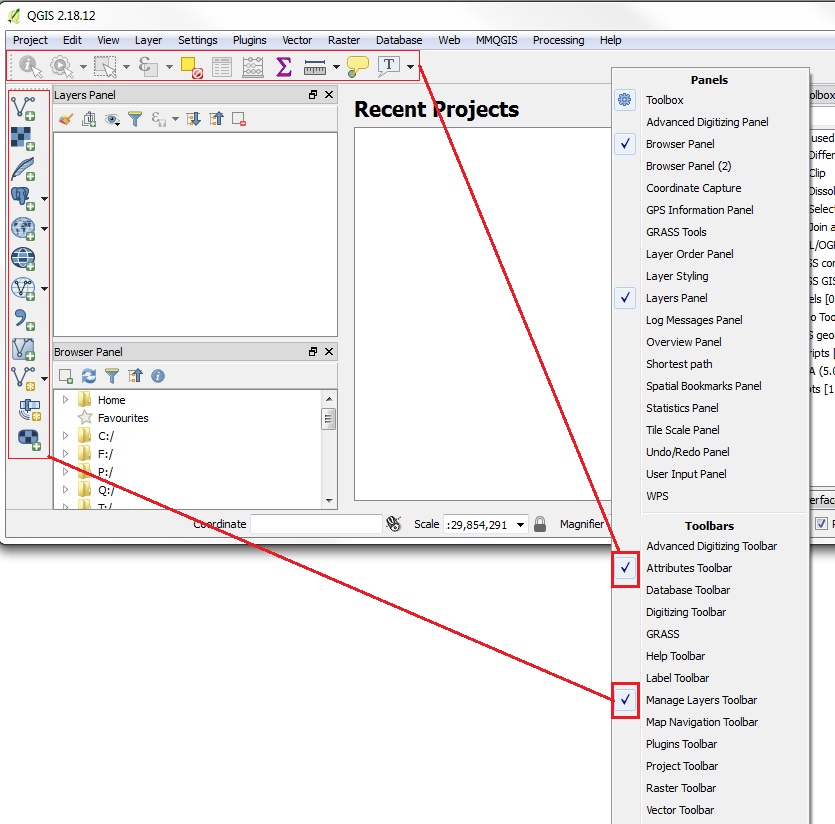The width and height of the screenshot is (835, 824).
Task: Show the Statistical Summary sigma tool
Action: (x=284, y=67)
